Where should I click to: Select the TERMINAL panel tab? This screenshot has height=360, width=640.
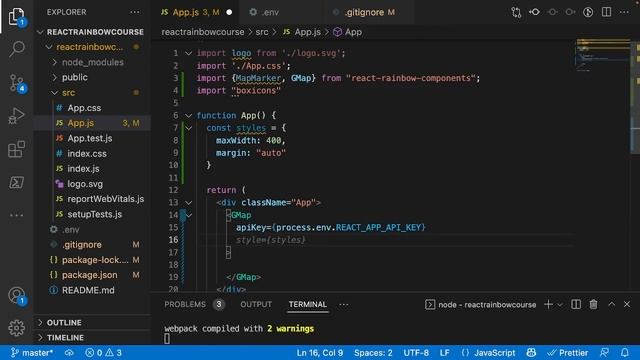pyautogui.click(x=308, y=304)
